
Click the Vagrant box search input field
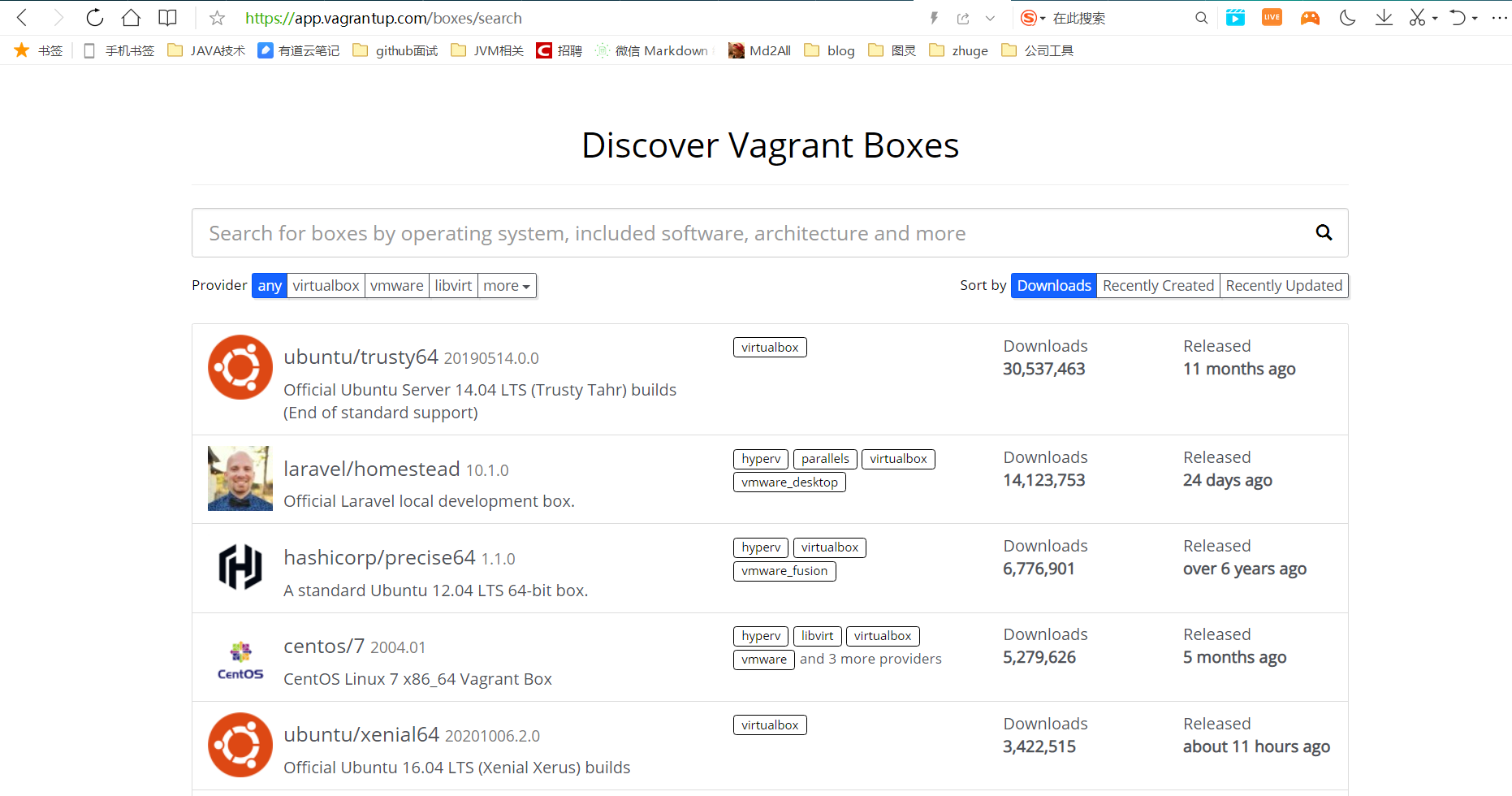747,233
